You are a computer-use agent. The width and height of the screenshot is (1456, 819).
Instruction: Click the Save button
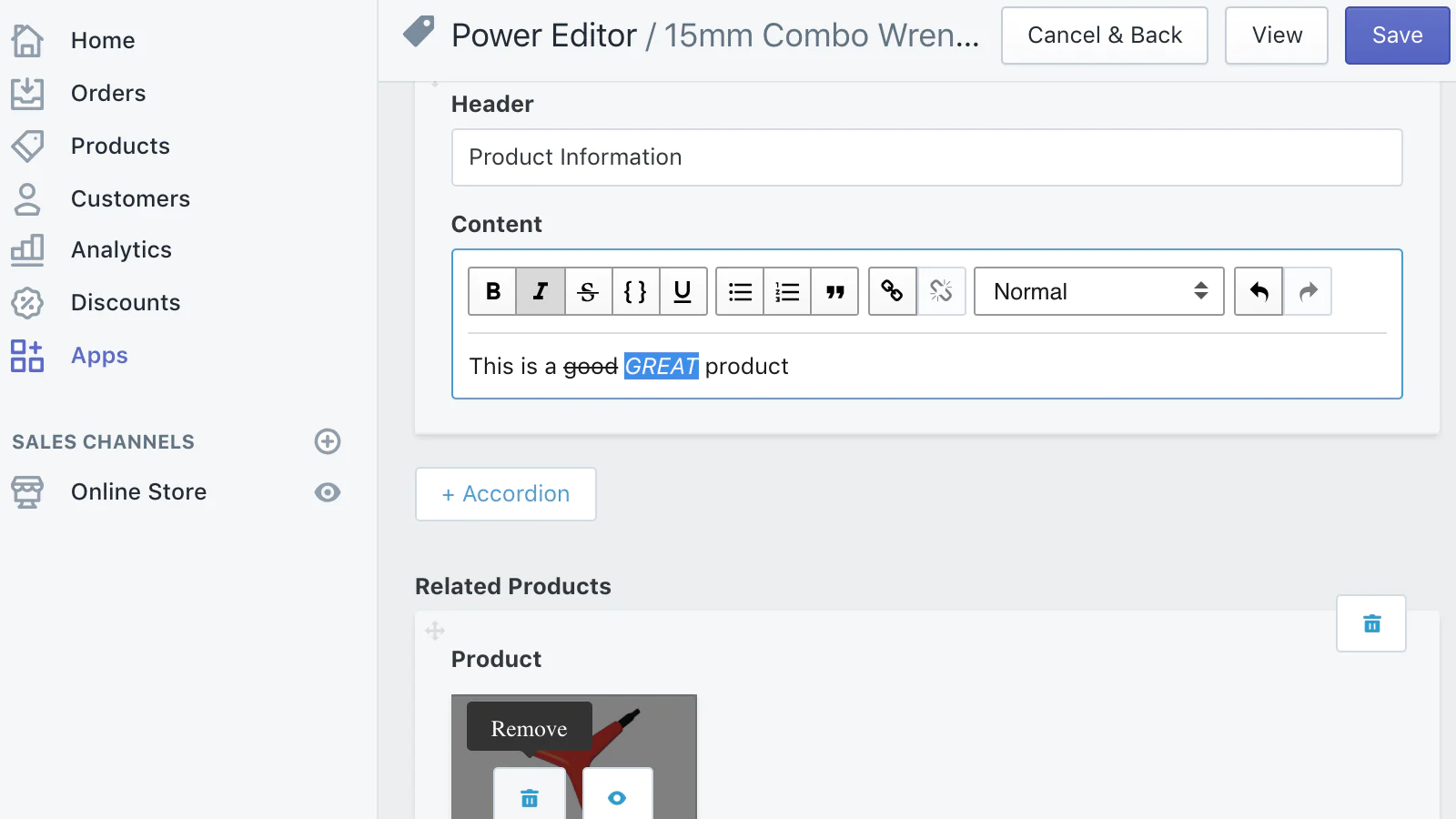pos(1397,35)
